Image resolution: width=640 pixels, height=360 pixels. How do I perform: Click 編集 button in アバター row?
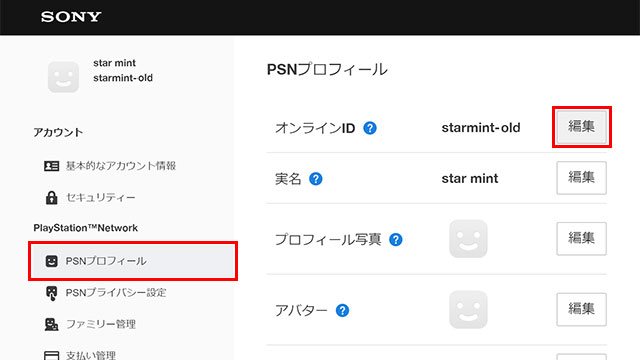582,309
